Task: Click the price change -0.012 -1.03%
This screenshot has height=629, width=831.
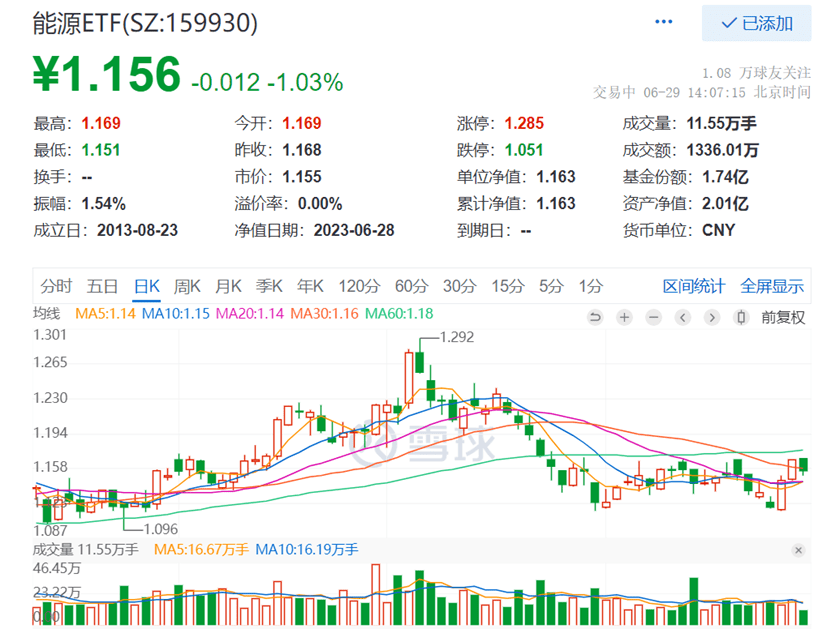Action: tap(267, 82)
